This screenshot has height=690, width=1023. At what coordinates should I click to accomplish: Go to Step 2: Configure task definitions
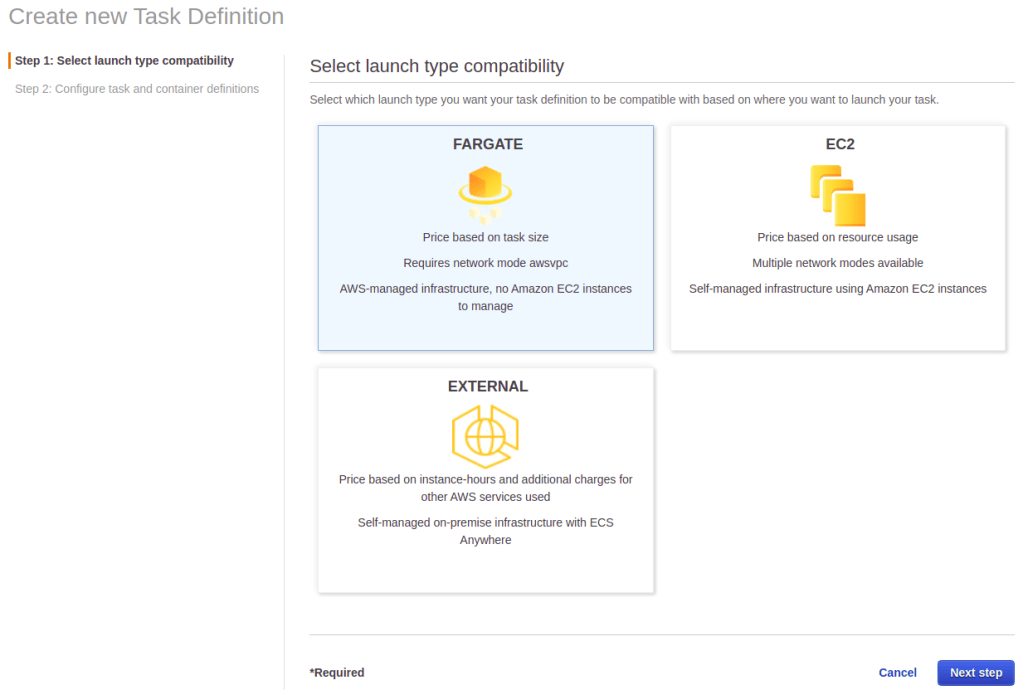[x=137, y=89]
